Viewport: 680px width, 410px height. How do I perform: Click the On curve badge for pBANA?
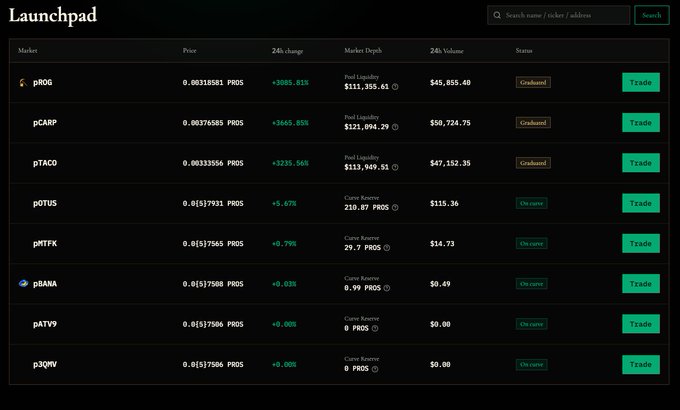pyautogui.click(x=532, y=284)
